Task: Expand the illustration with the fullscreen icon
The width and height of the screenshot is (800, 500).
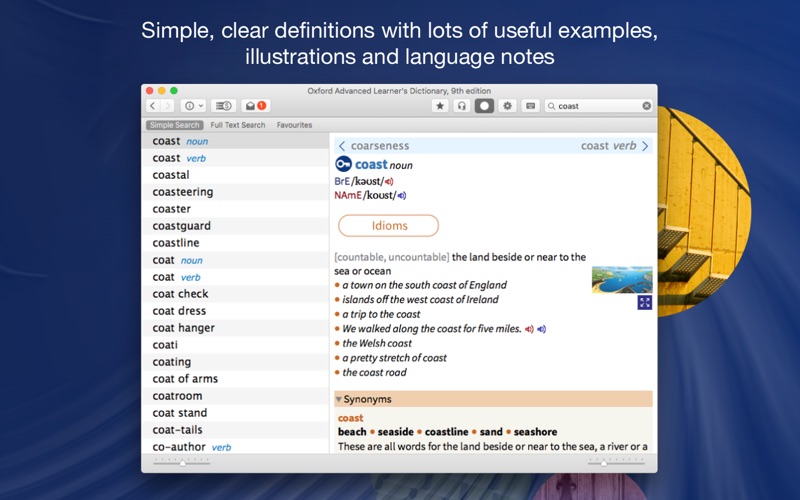Action: 645,303
